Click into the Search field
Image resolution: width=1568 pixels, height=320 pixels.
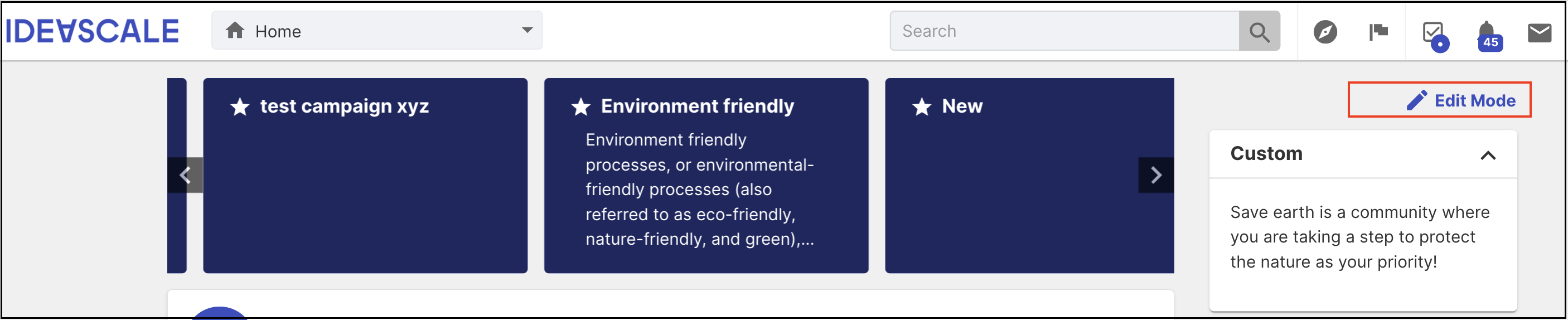click(1064, 31)
